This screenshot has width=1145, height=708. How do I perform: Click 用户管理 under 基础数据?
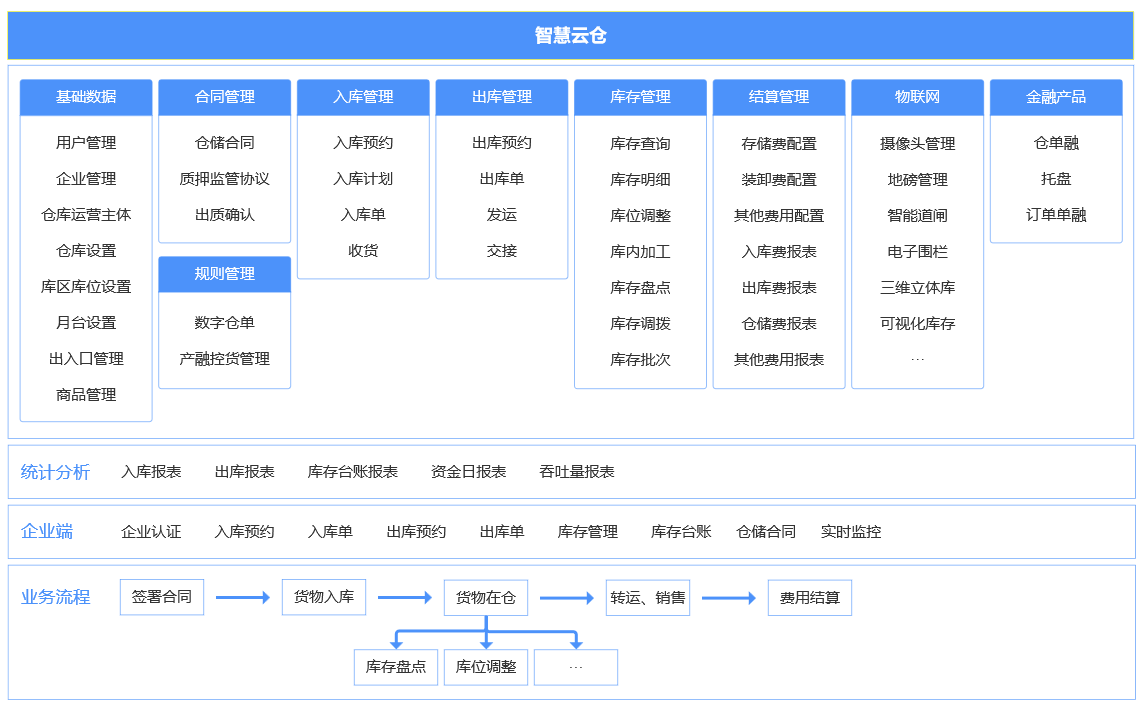[x=86, y=143]
